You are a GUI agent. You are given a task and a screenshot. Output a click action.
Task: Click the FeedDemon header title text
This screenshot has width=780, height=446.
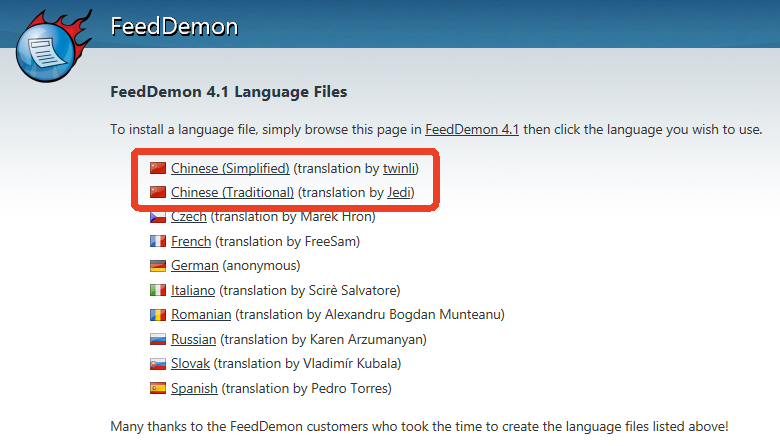(x=173, y=27)
